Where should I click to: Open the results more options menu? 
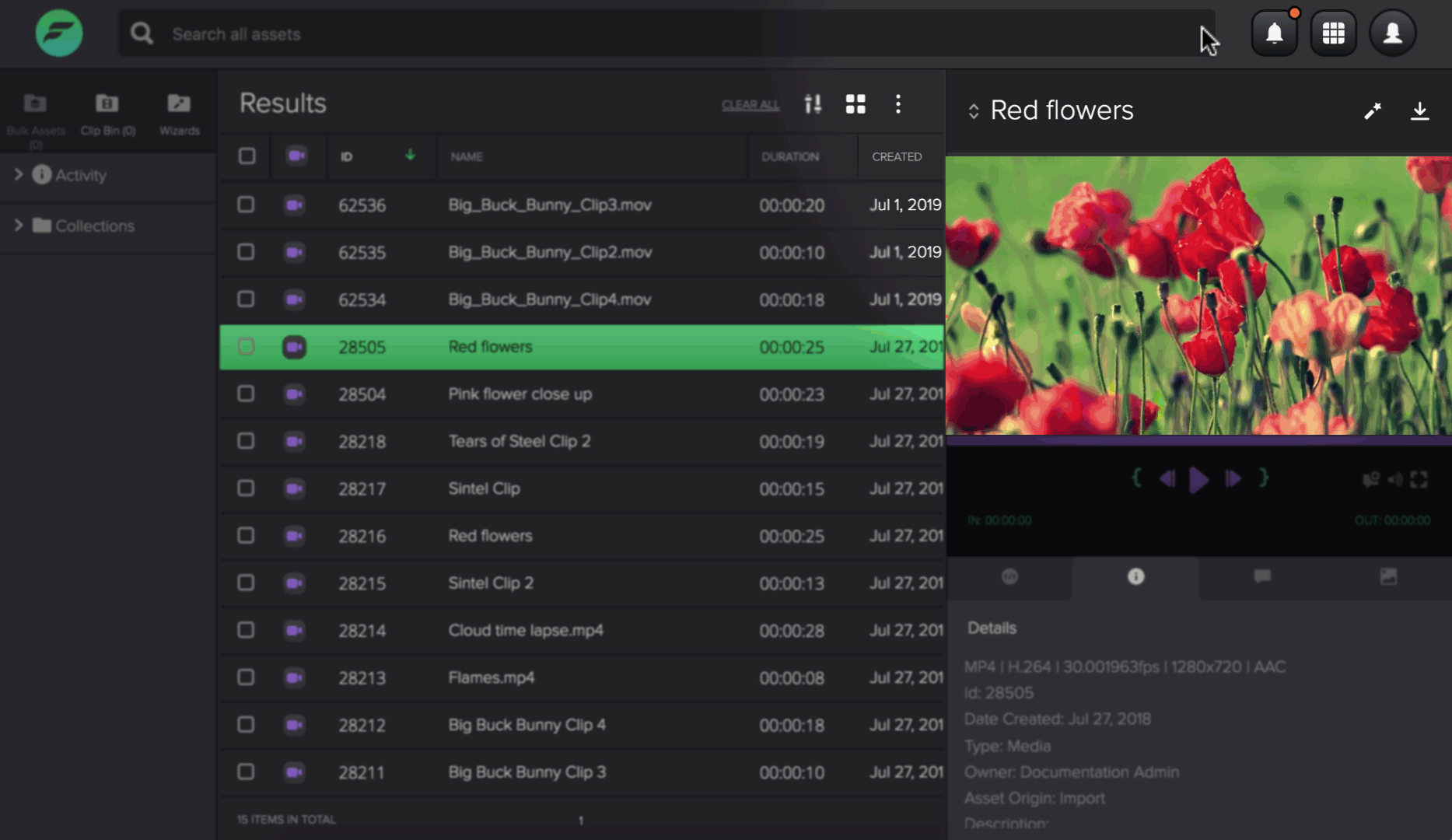(898, 104)
